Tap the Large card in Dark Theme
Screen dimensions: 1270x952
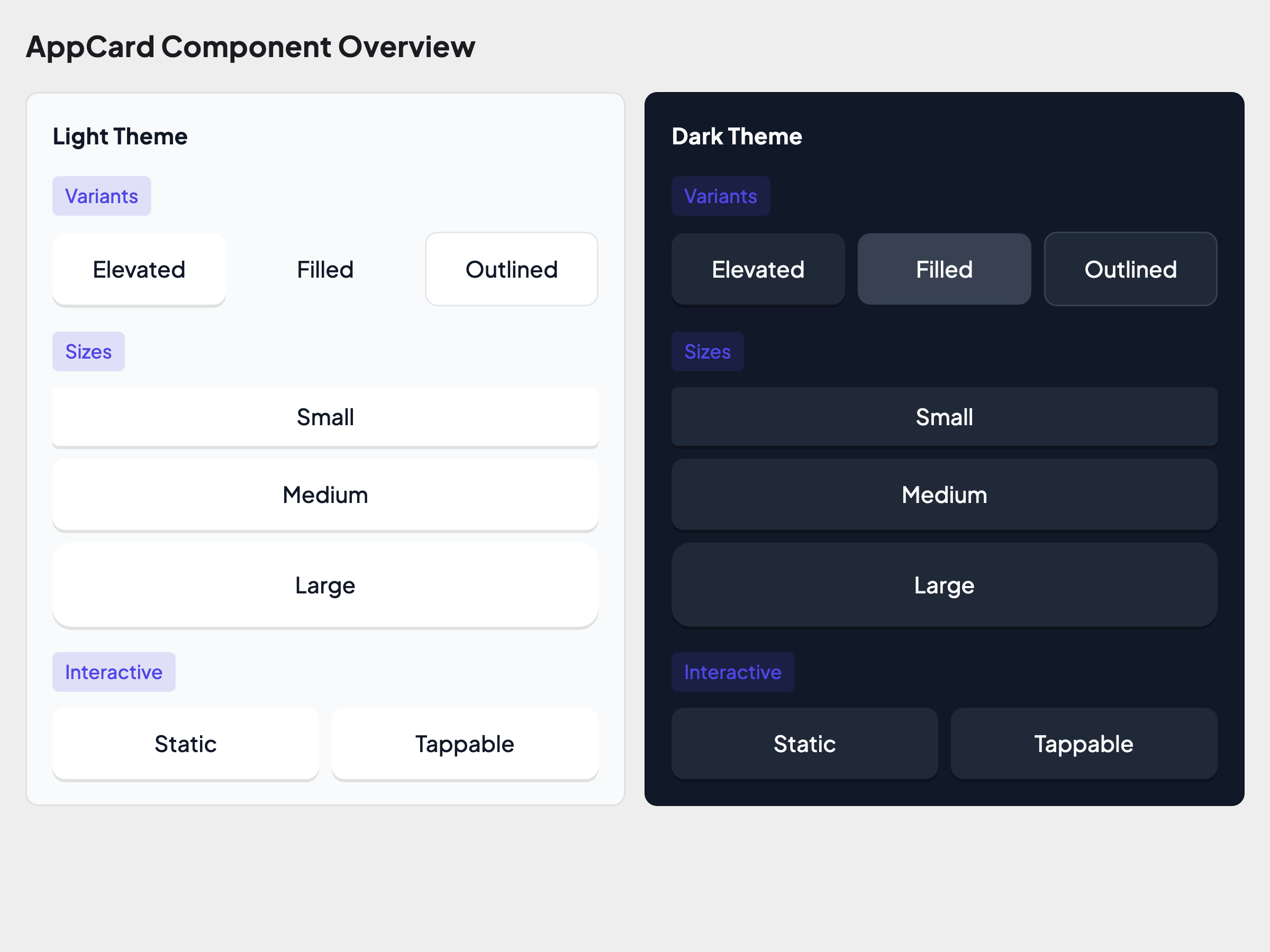tap(944, 585)
